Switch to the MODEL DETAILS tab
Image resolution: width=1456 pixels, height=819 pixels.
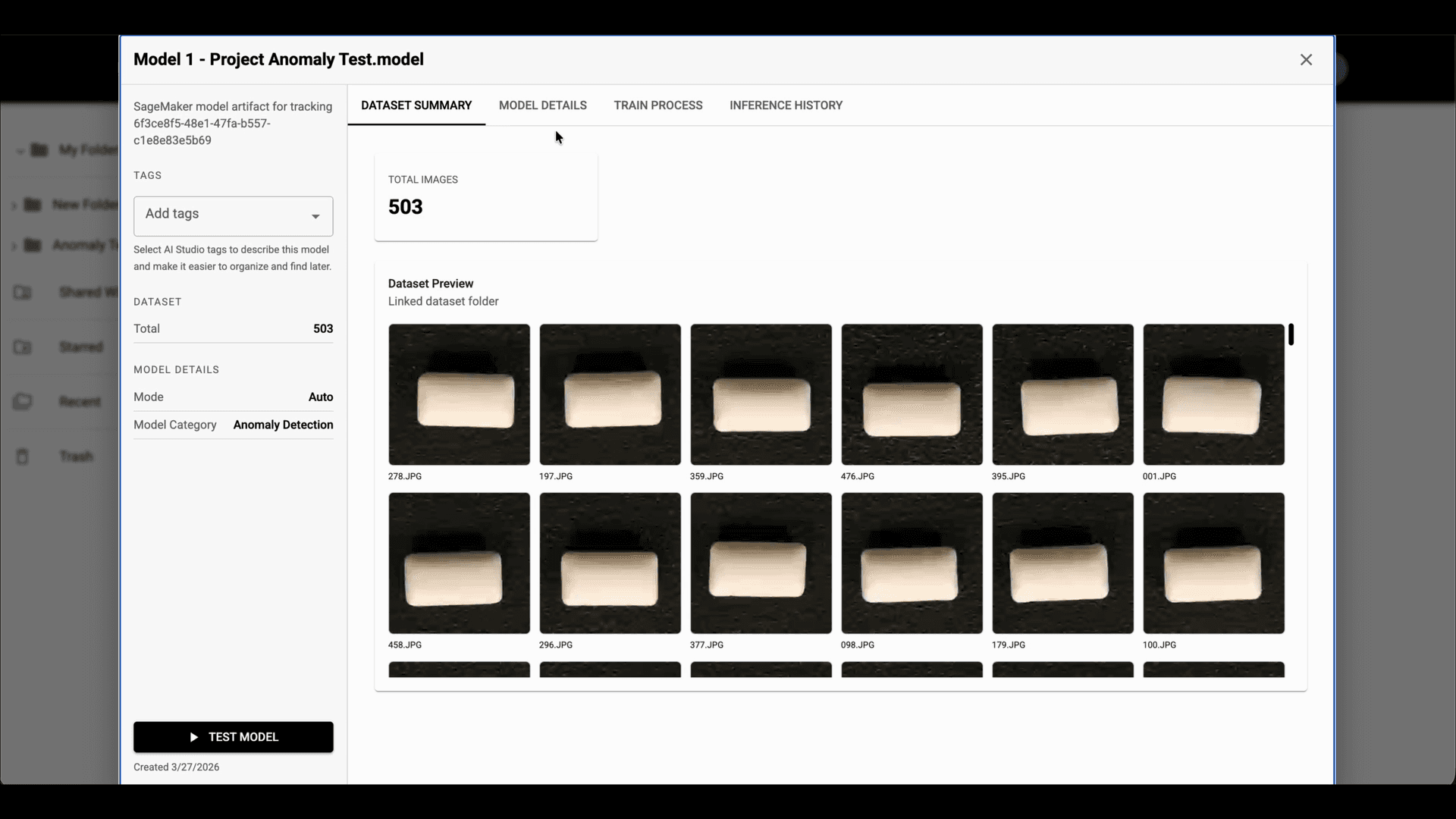[542, 105]
